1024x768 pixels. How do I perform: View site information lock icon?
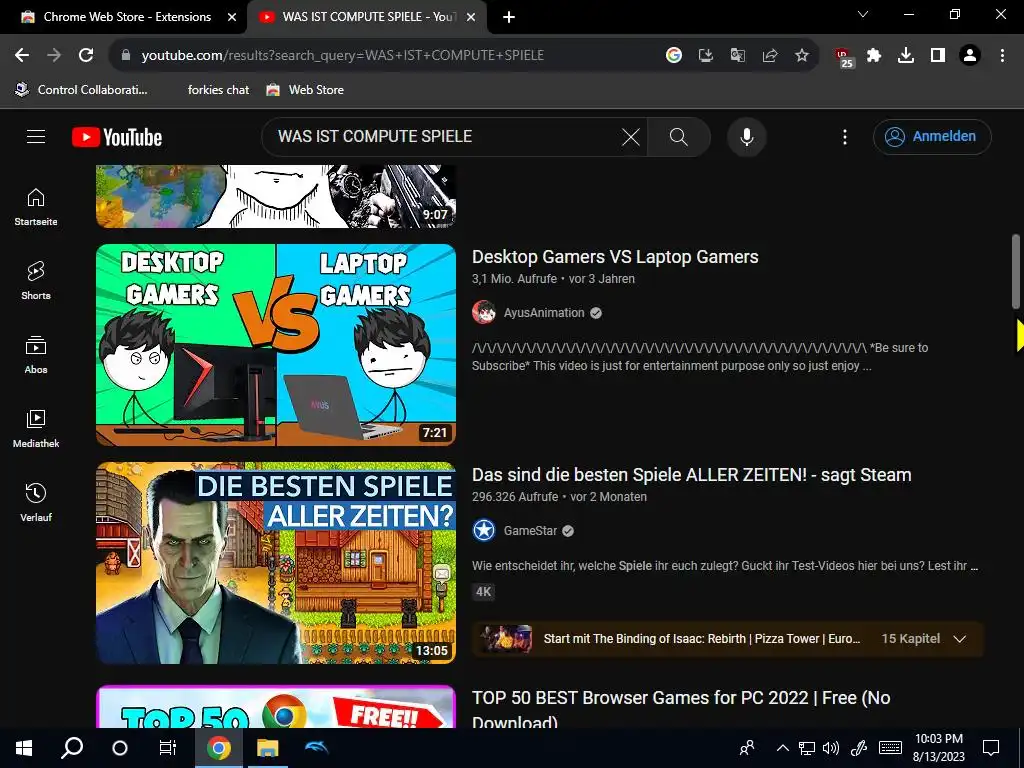[x=126, y=55]
